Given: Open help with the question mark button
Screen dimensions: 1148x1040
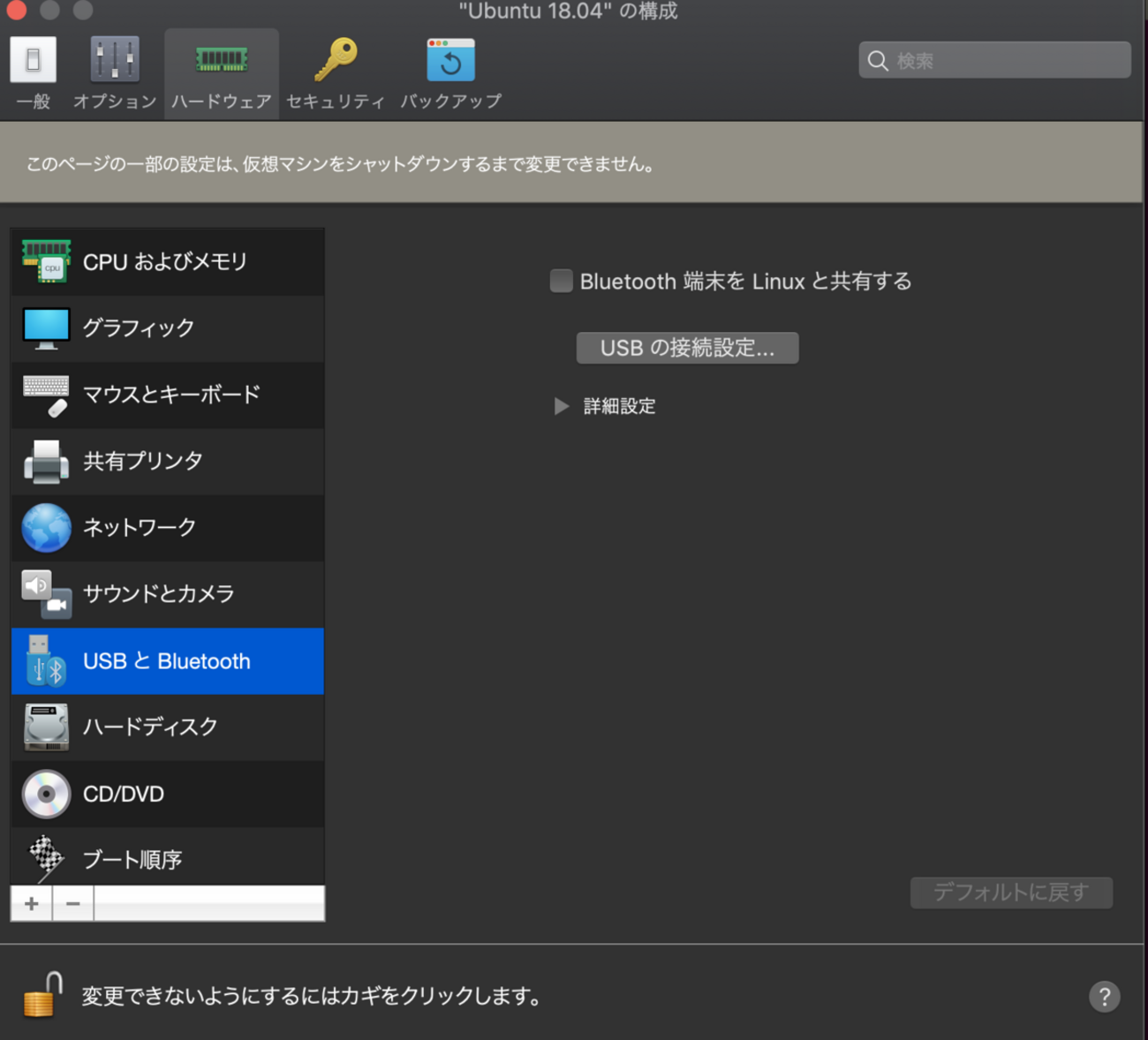Looking at the screenshot, I should [1104, 997].
